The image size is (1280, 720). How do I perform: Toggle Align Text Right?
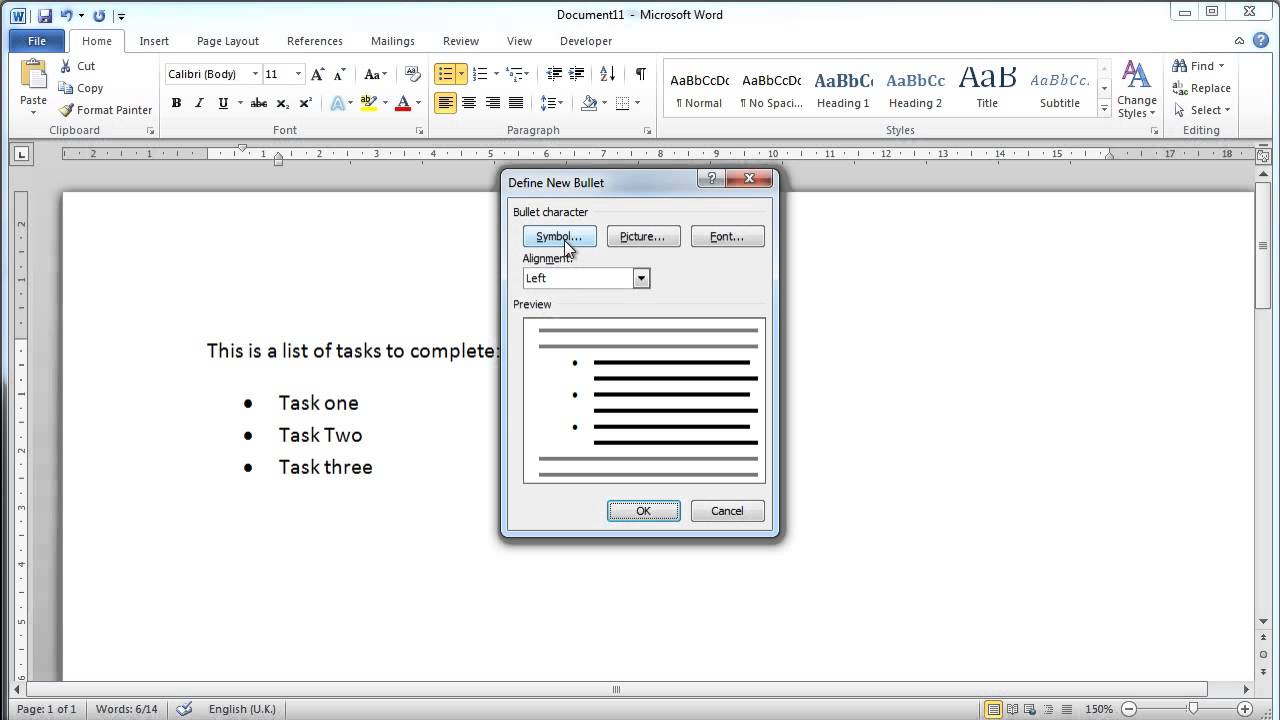click(x=492, y=103)
